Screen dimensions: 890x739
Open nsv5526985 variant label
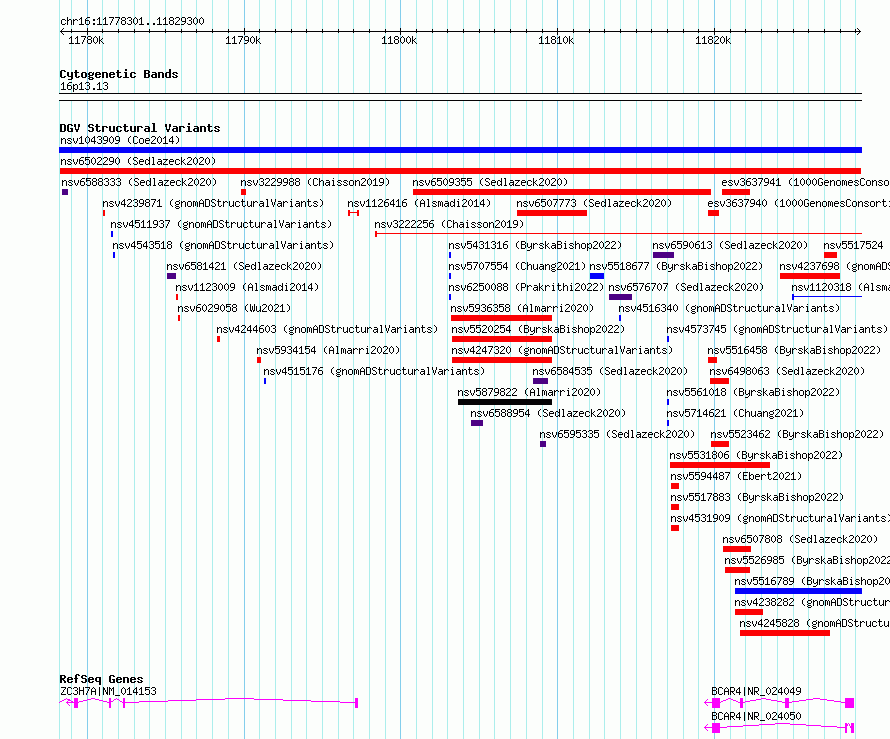click(807, 560)
